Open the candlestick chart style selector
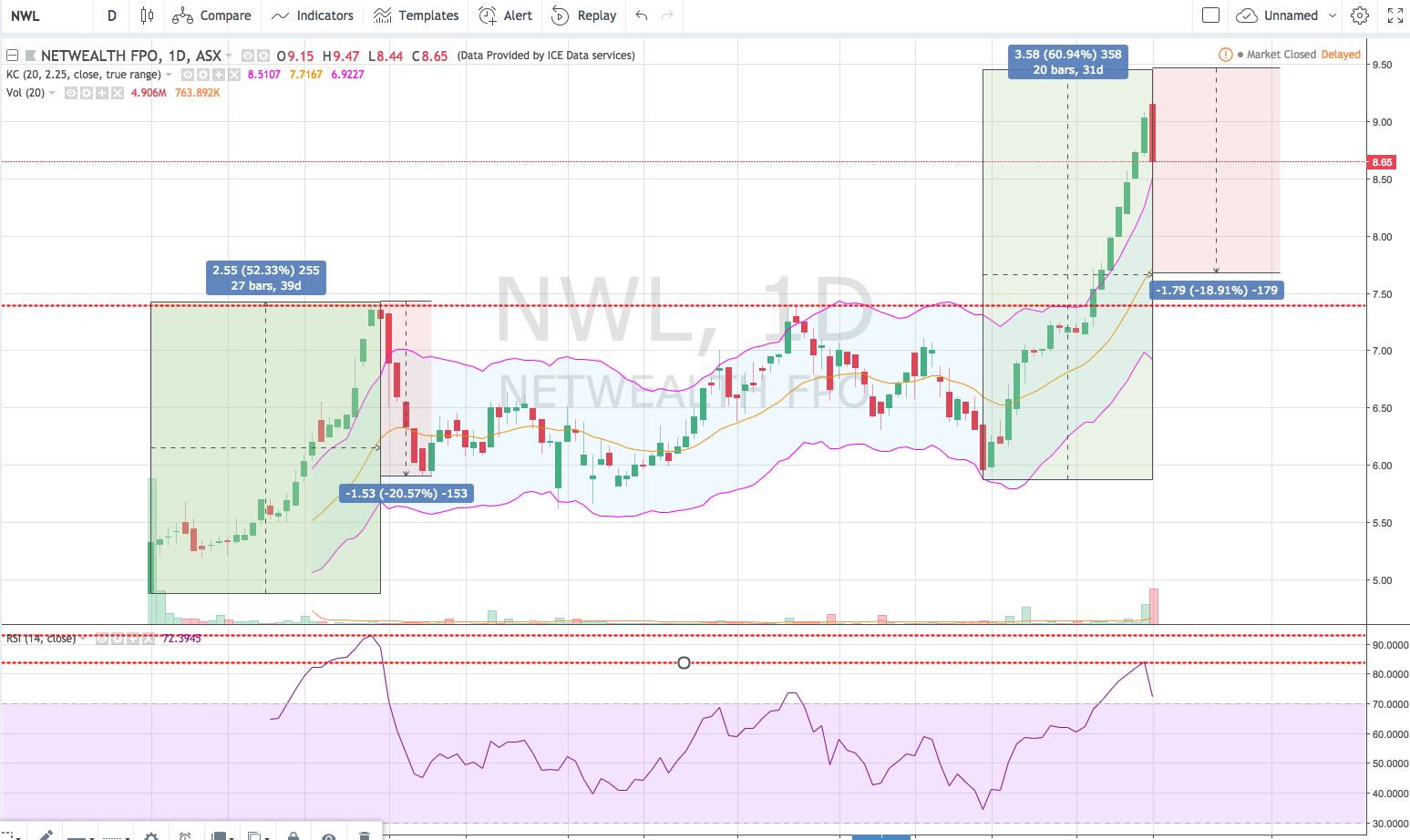1410x840 pixels. (147, 15)
